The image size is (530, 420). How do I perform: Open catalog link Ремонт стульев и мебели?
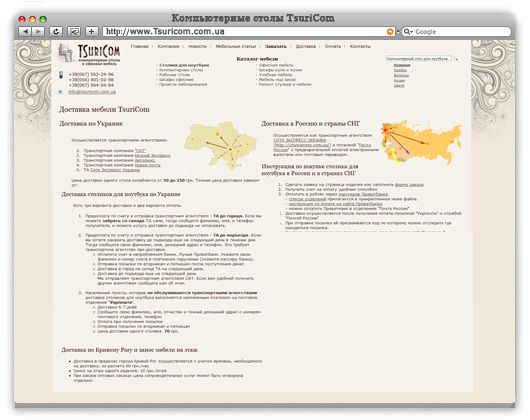(285, 84)
